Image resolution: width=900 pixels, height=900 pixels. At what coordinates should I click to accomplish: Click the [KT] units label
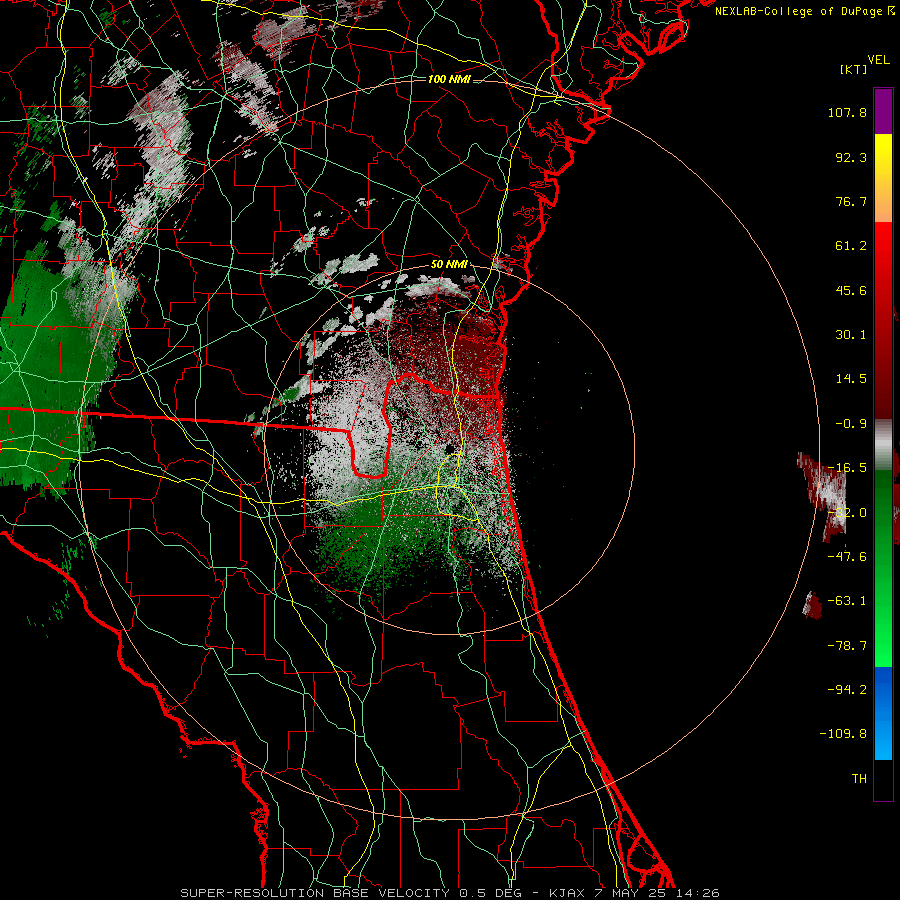coord(853,69)
